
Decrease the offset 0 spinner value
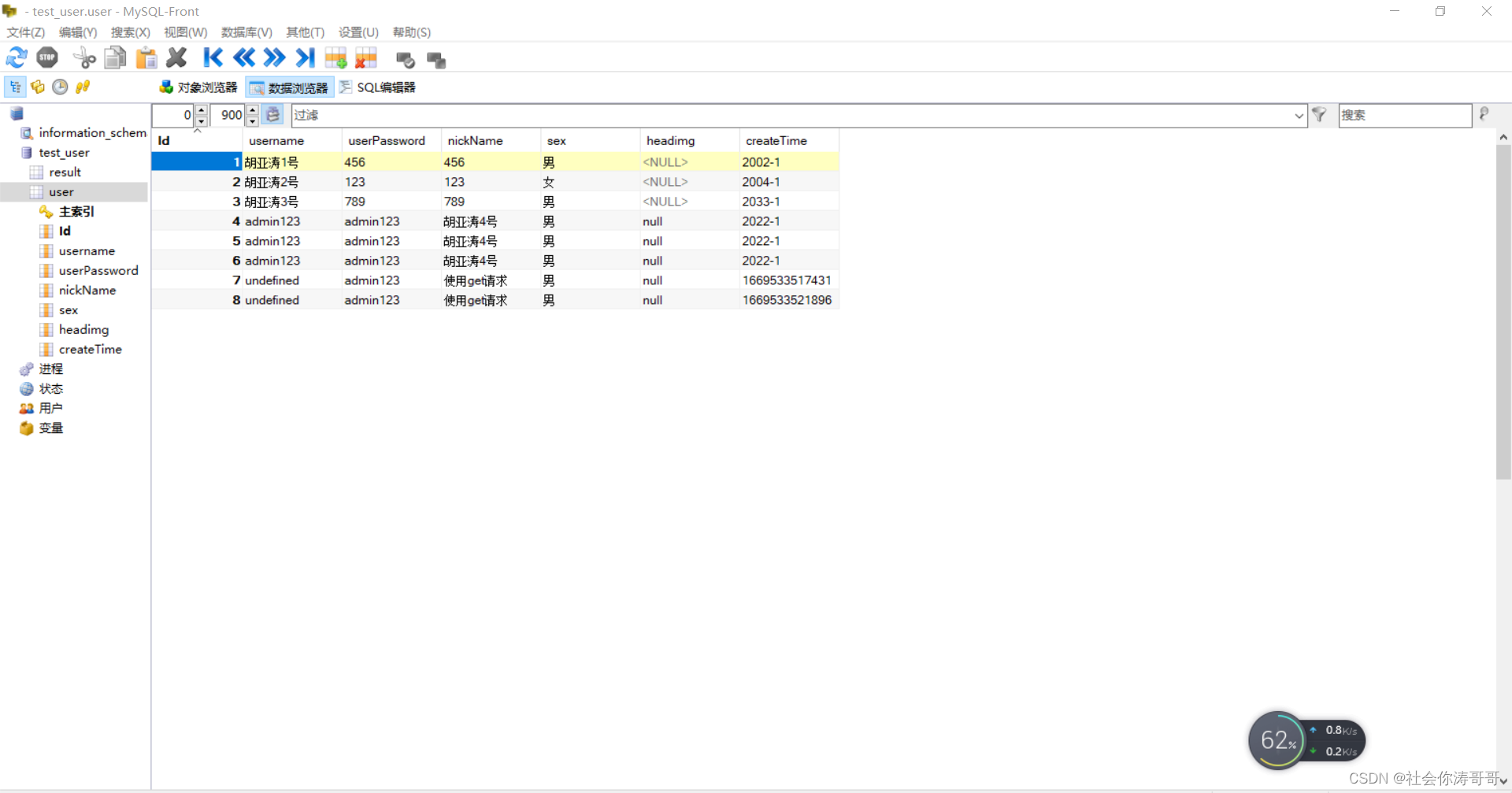(x=202, y=120)
